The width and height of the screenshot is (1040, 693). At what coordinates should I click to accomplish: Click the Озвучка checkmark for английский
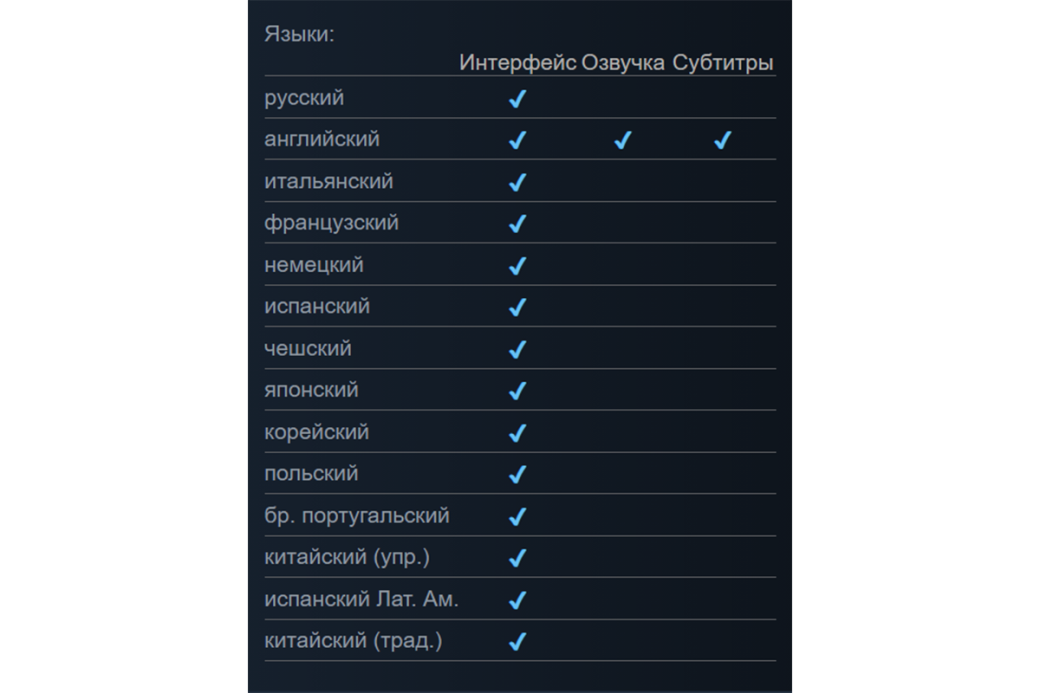pos(622,140)
